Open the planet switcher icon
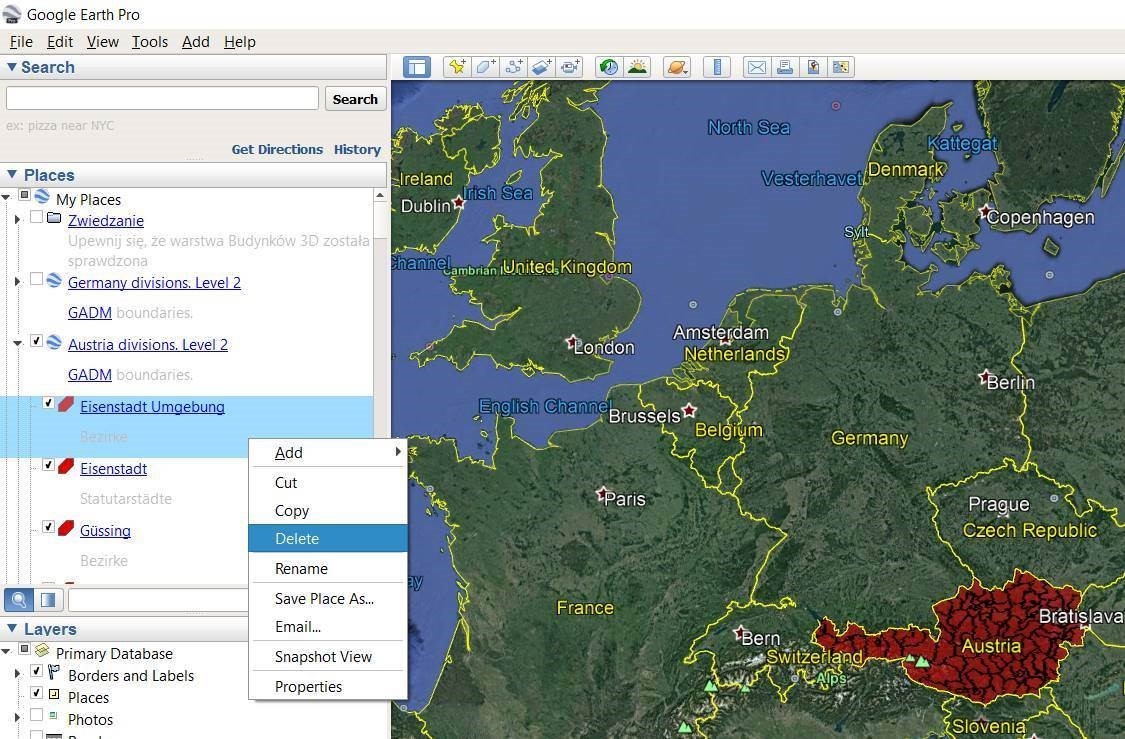This screenshot has height=739, width=1125. click(x=677, y=67)
